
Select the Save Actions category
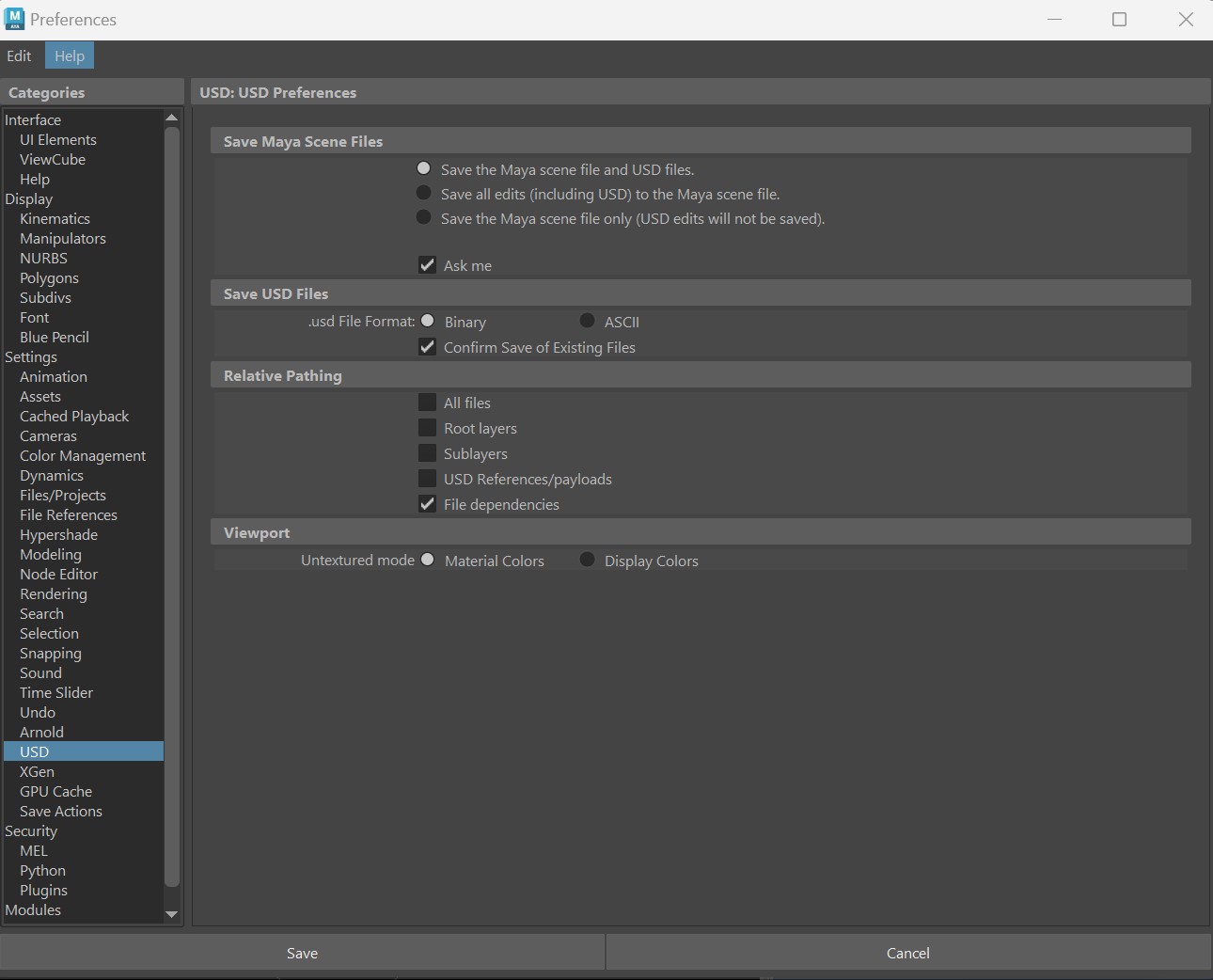click(x=61, y=811)
